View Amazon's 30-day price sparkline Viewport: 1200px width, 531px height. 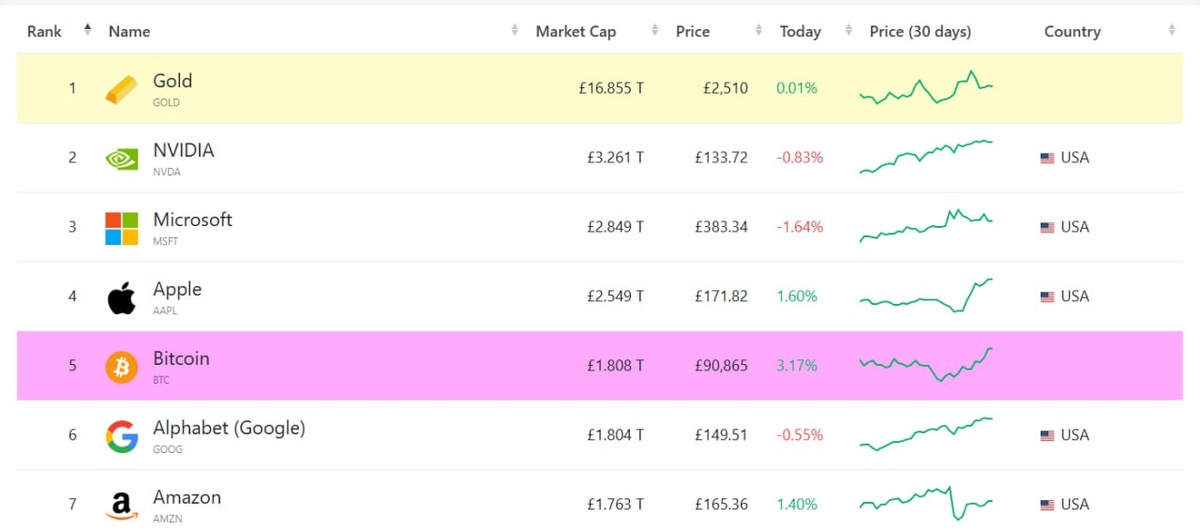(x=926, y=503)
